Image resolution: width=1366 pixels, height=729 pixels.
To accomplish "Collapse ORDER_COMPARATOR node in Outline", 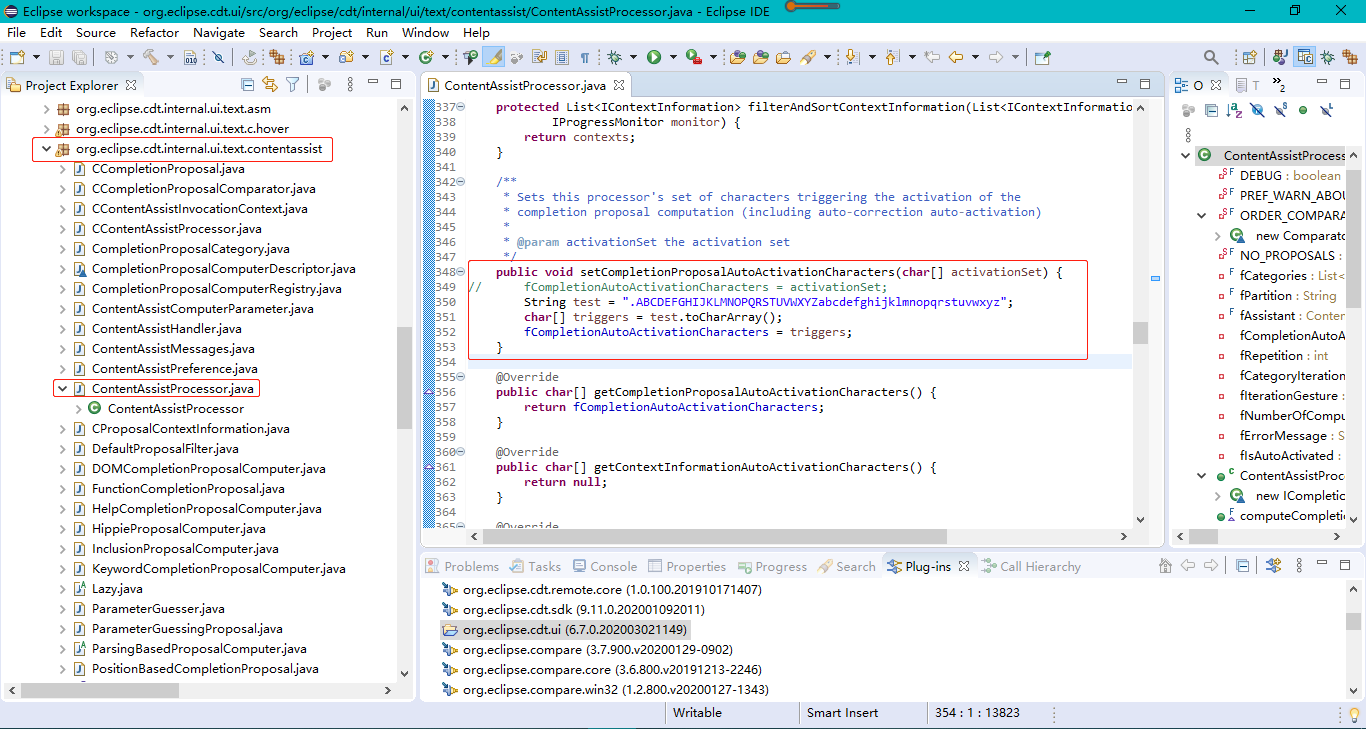I will (x=1203, y=215).
